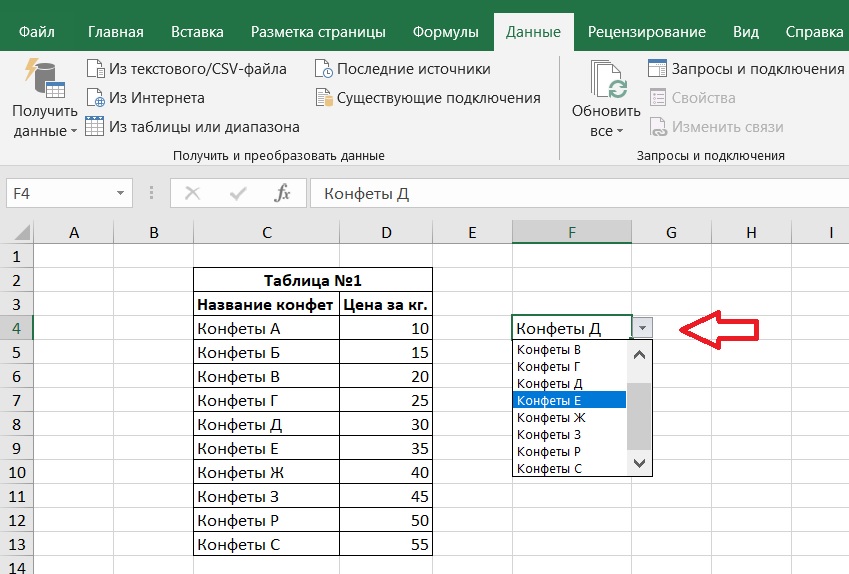
Task: Confirm entry with the checkmark icon
Action: click(x=238, y=193)
